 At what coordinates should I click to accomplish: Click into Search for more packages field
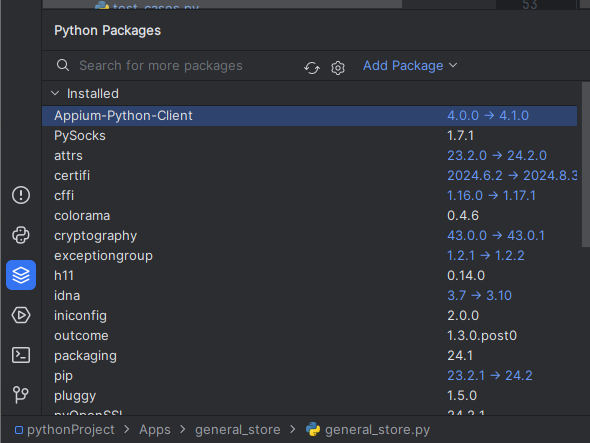(161, 65)
